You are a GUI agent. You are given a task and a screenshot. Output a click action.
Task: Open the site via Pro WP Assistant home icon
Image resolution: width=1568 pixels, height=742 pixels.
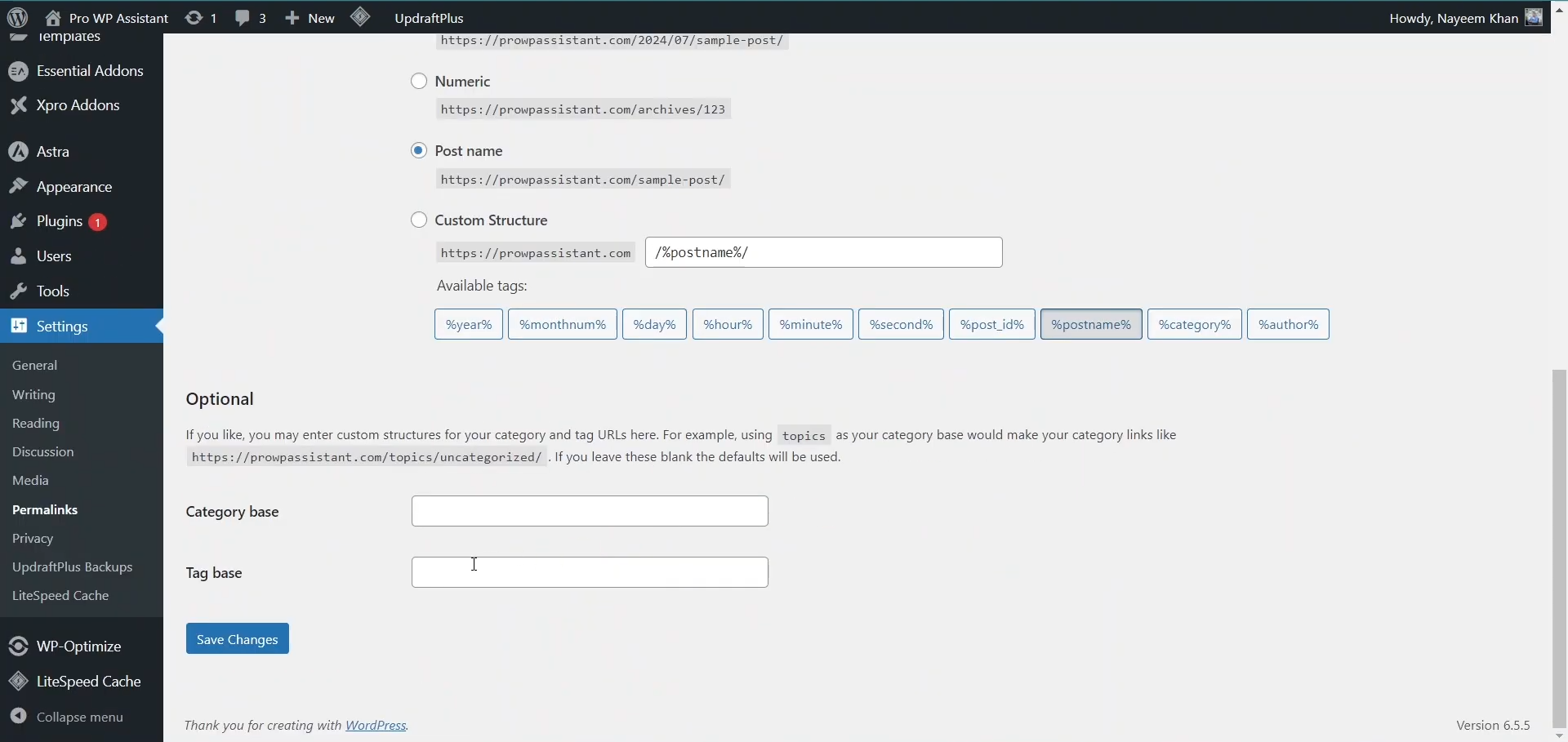(x=53, y=17)
